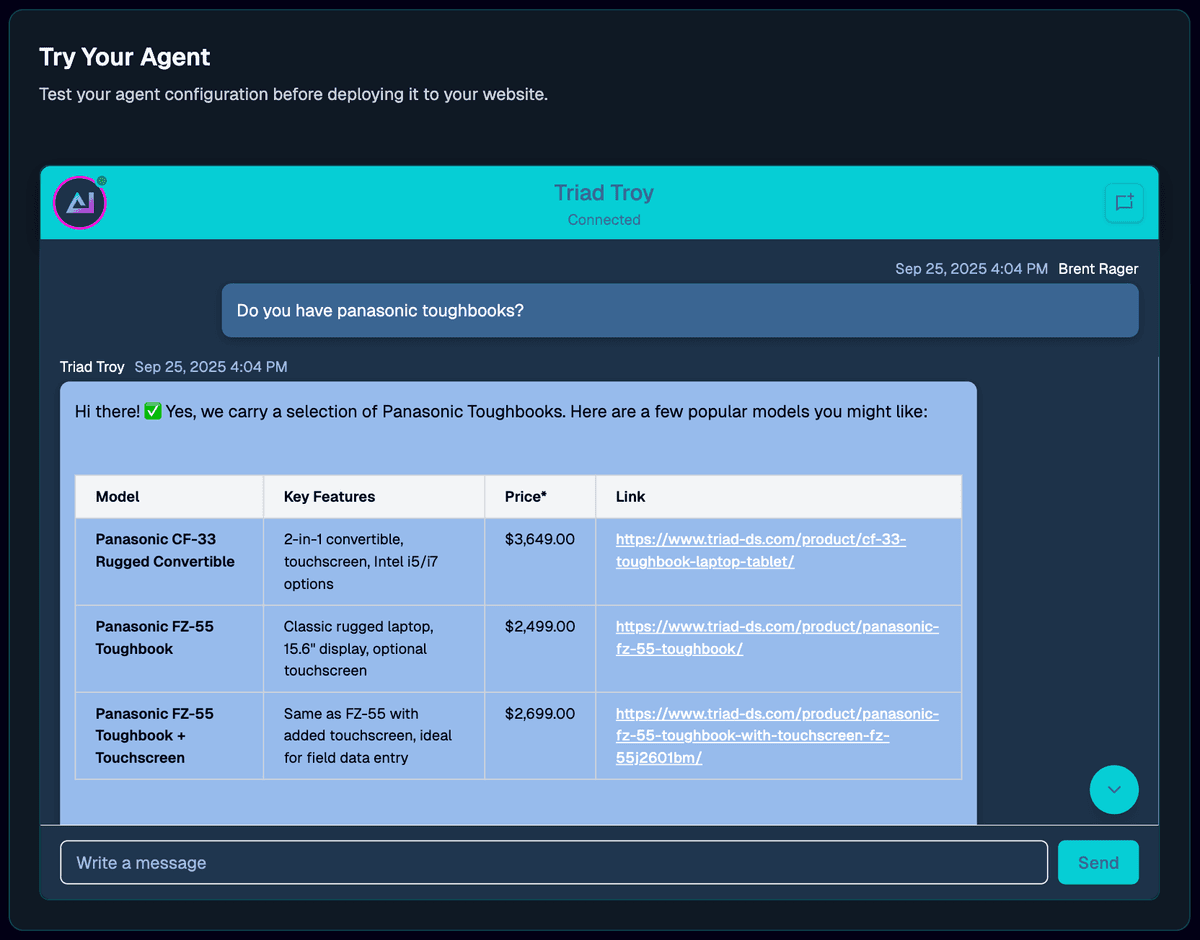Click the Brent Rager sender name

click(x=1098, y=269)
